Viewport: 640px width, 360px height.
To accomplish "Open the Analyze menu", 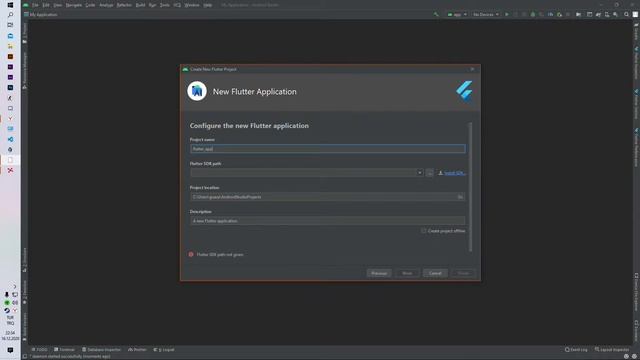I will click(106, 5).
